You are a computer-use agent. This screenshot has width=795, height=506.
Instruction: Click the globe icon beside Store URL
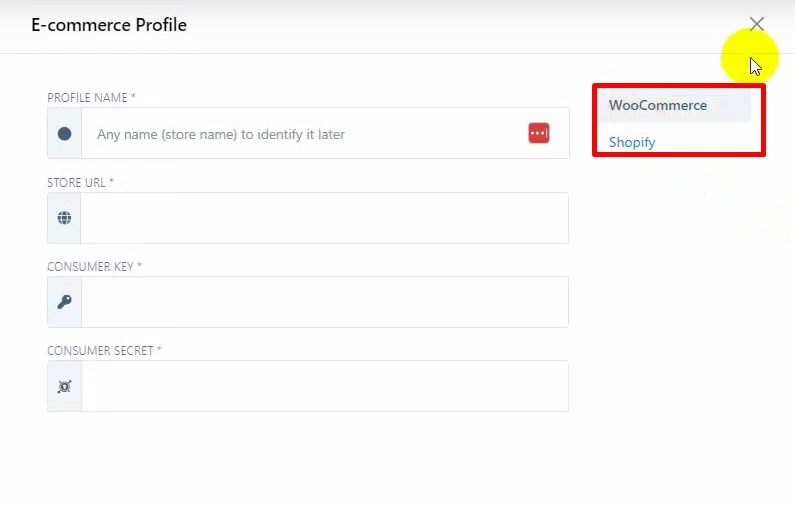pyautogui.click(x=64, y=218)
